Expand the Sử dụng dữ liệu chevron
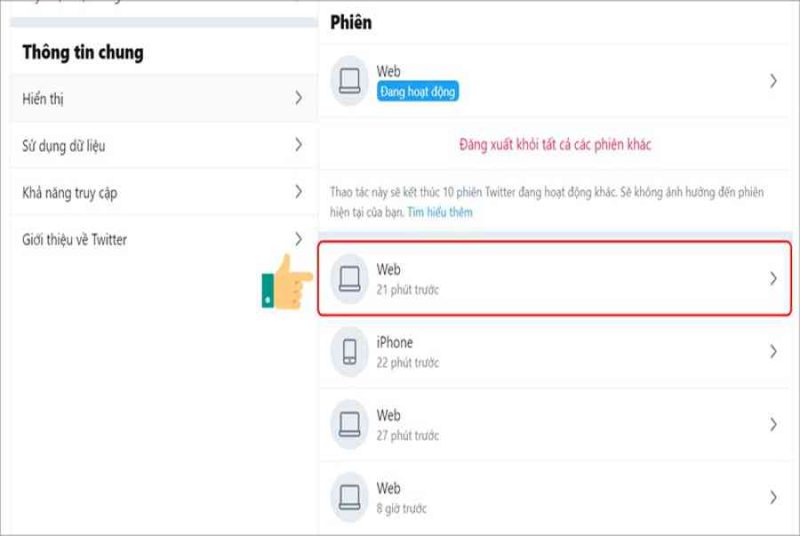This screenshot has height=536, width=800. pyautogui.click(x=298, y=145)
